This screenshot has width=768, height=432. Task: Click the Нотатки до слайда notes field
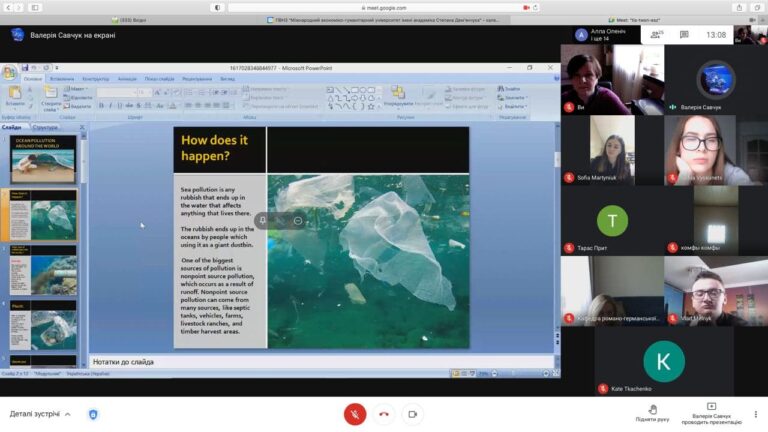click(322, 362)
